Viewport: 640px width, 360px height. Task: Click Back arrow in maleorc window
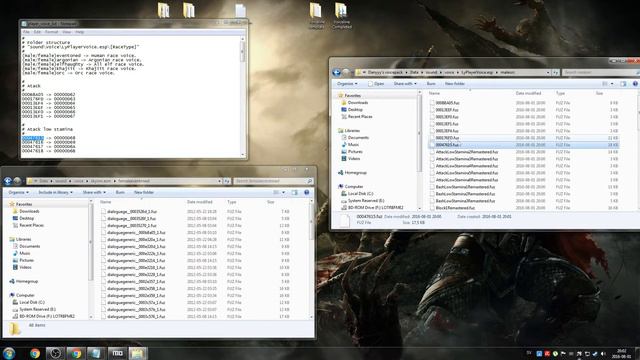pyautogui.click(x=337, y=72)
